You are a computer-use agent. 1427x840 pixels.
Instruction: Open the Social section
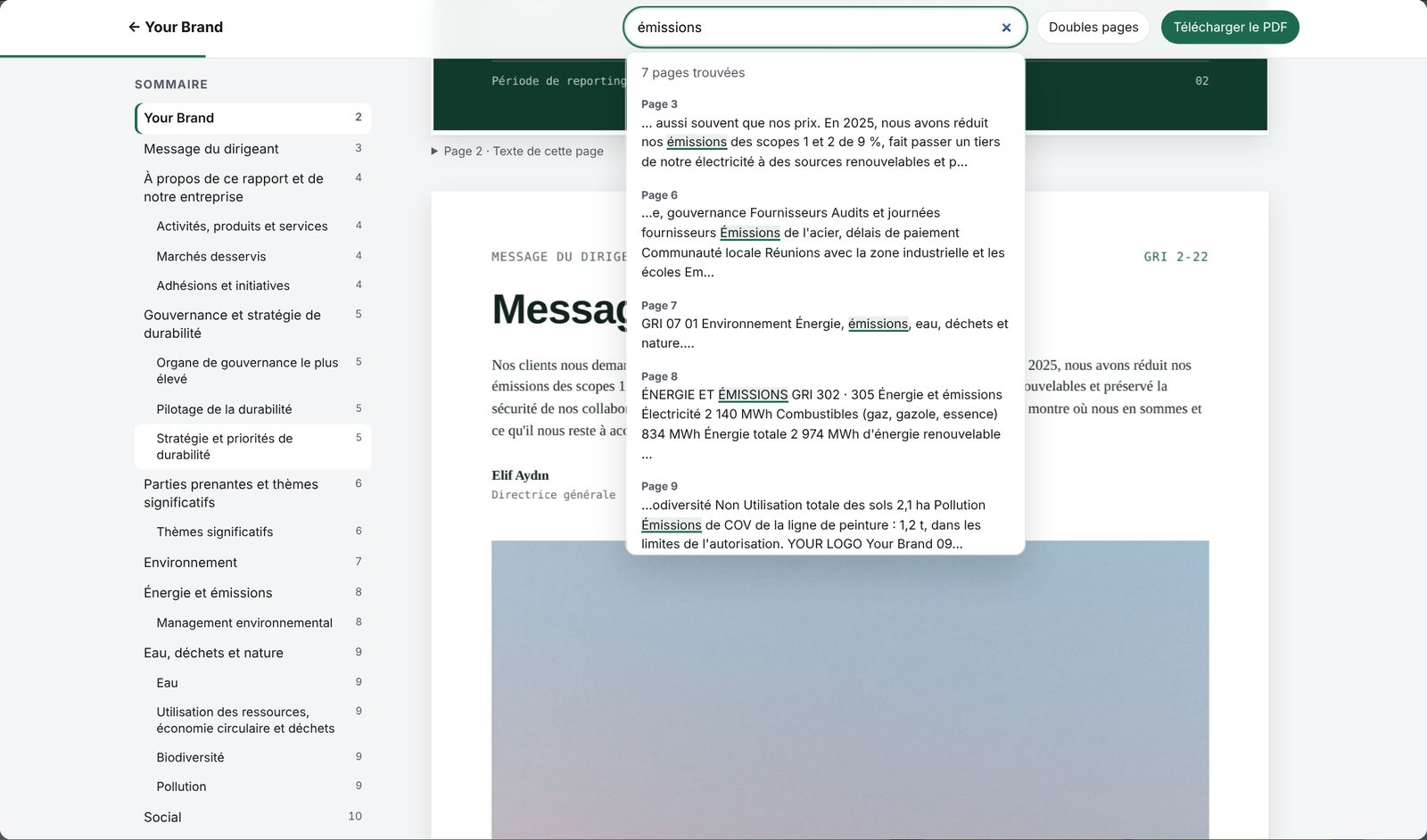pos(253,817)
